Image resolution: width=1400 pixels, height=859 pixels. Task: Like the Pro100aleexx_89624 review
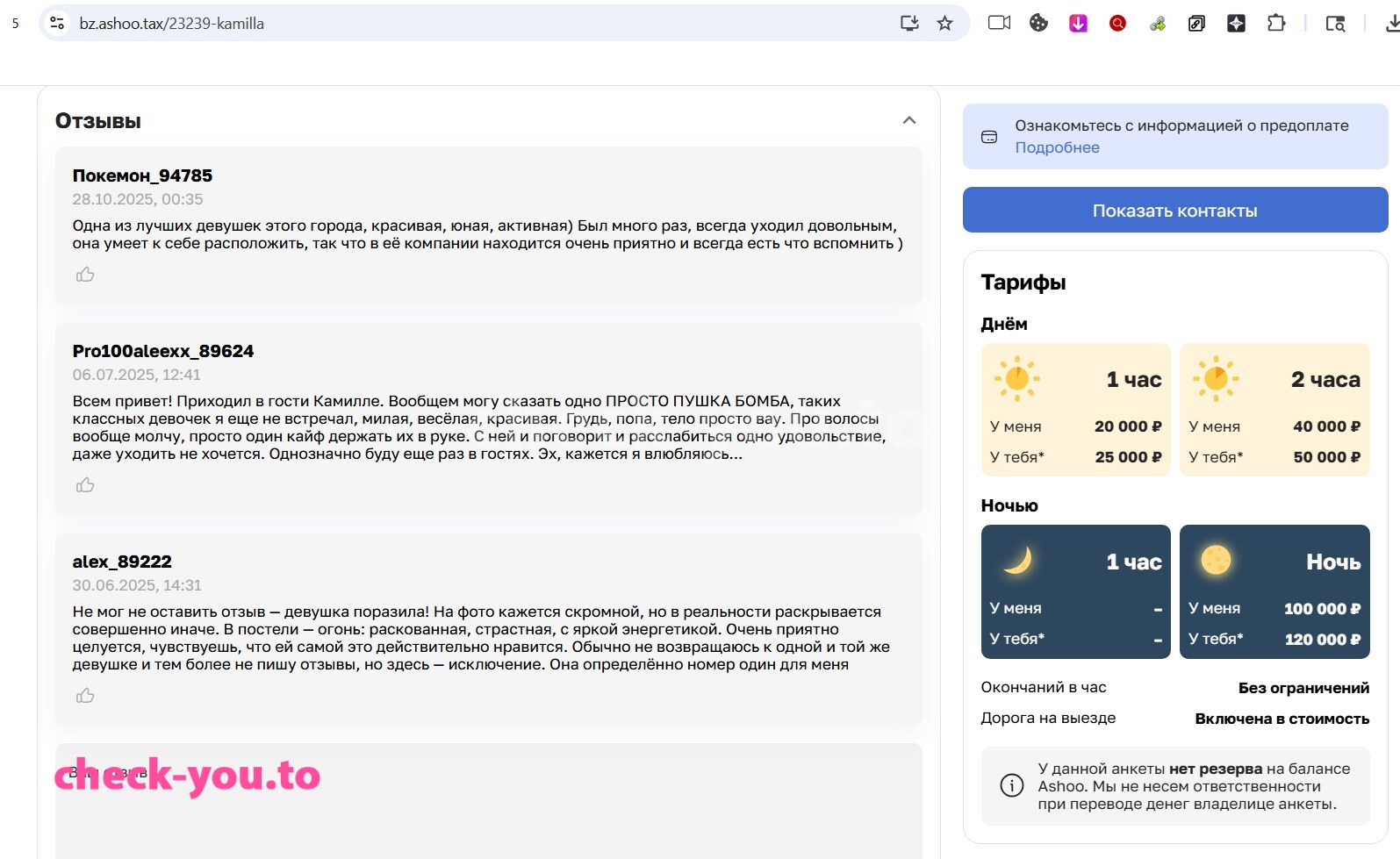(x=85, y=485)
